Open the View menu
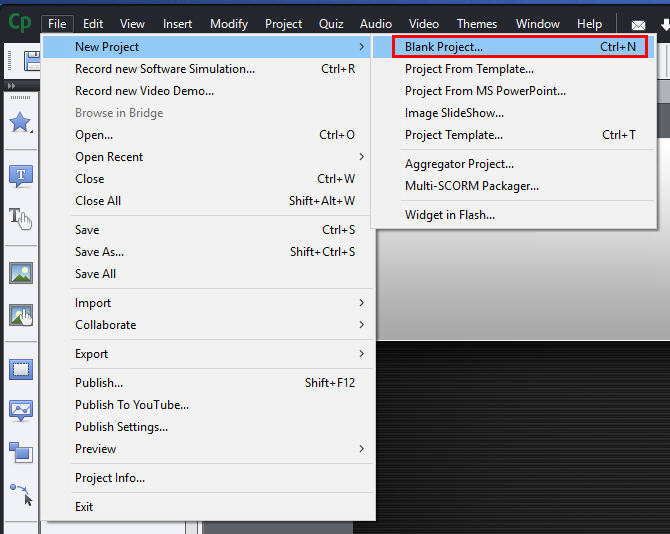Image resolution: width=670 pixels, height=534 pixels. 132,24
